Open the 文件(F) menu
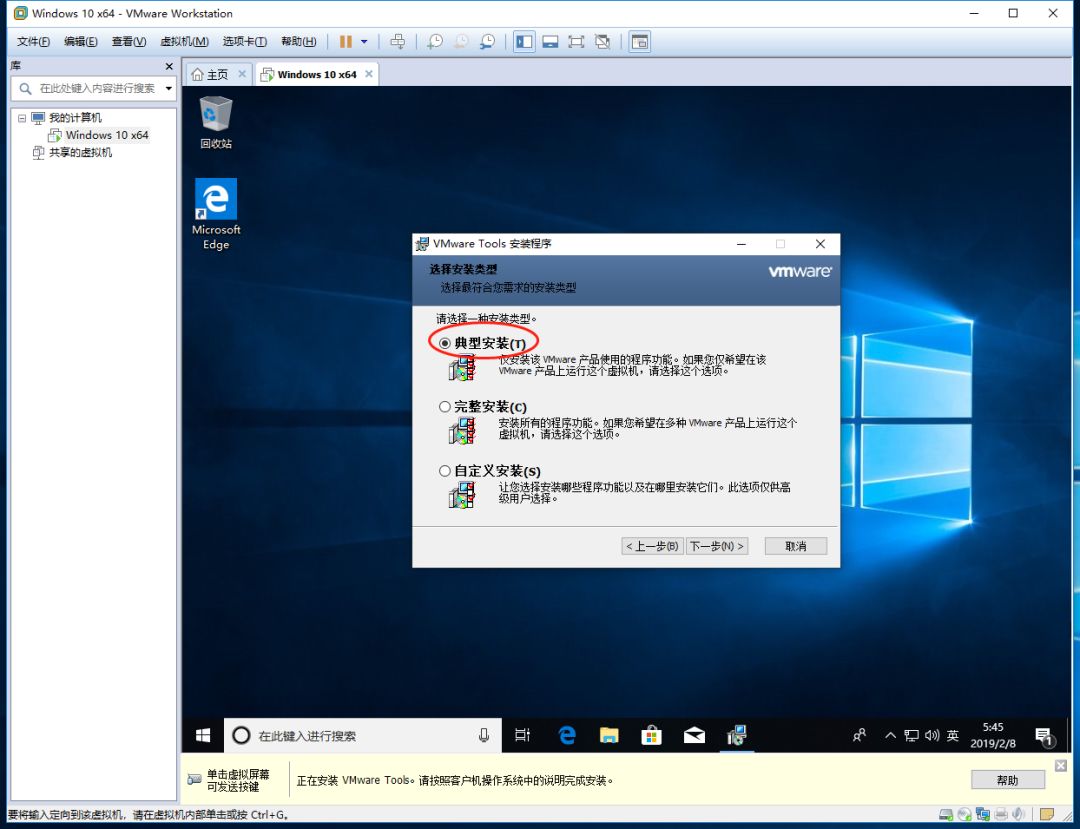The image size is (1080, 829). pos(33,41)
